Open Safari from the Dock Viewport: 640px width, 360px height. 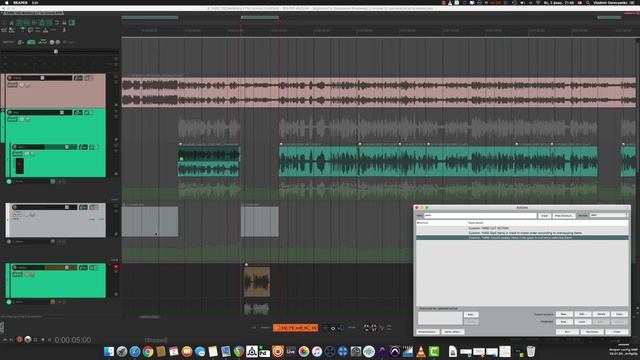135,351
